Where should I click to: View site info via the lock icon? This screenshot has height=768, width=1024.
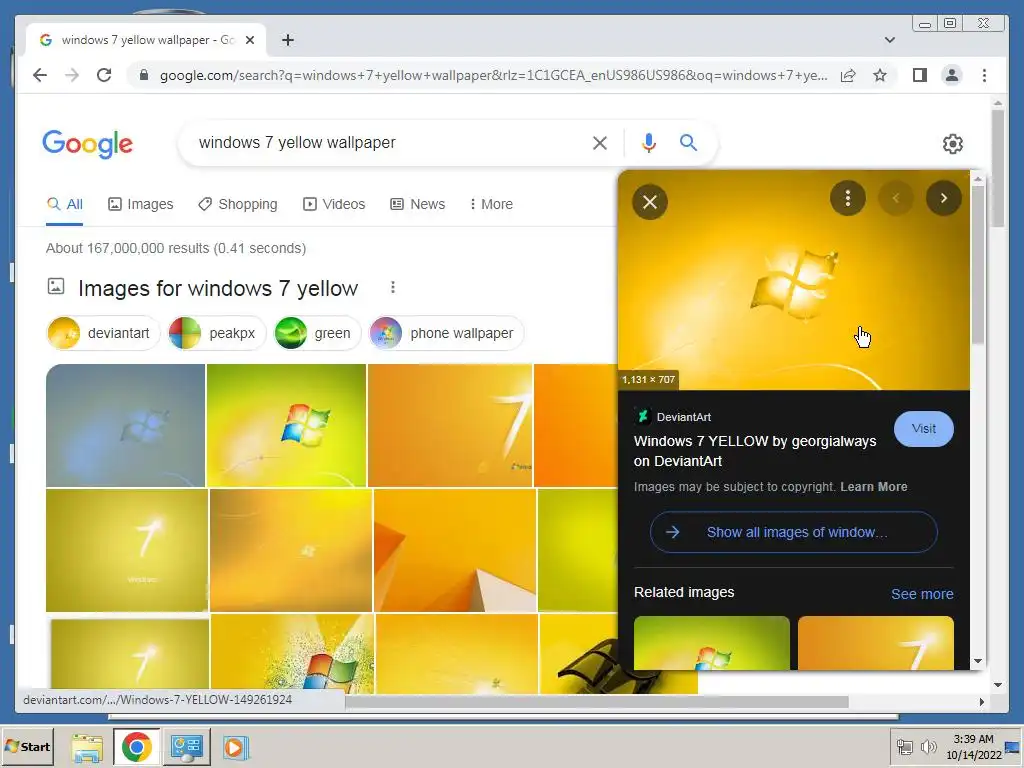144,75
